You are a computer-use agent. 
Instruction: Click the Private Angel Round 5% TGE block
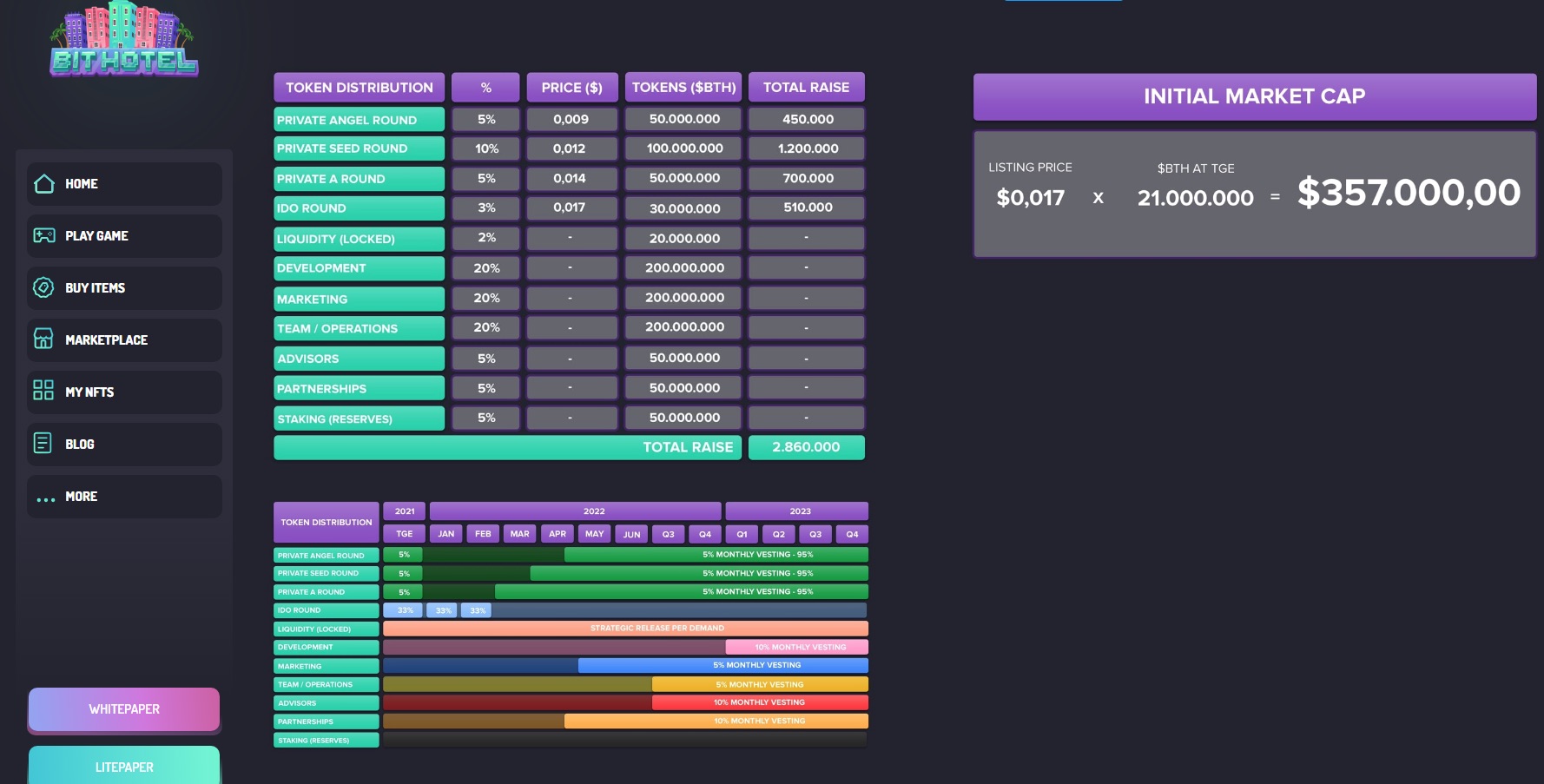click(x=404, y=555)
